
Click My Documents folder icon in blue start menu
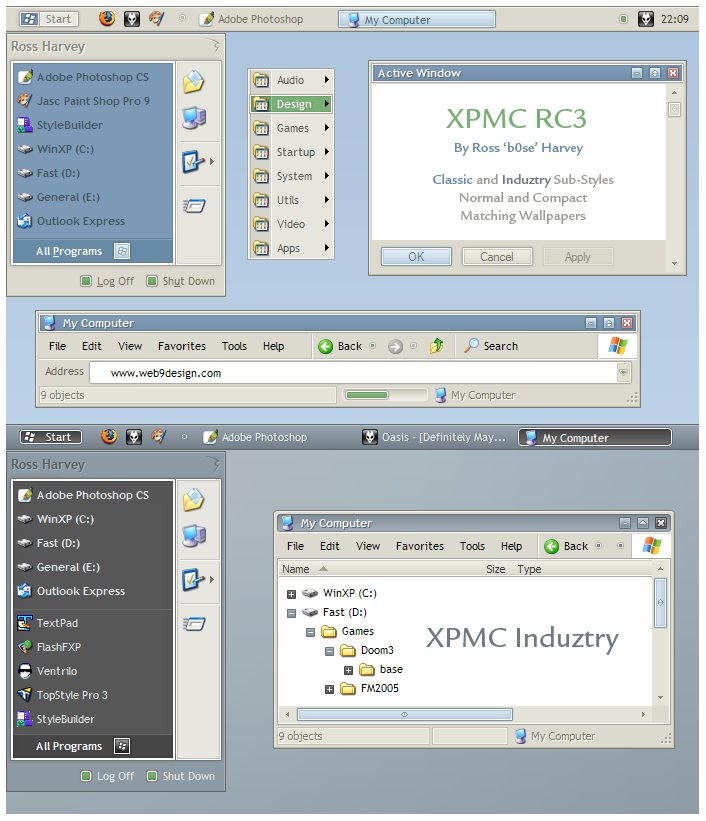(194, 82)
